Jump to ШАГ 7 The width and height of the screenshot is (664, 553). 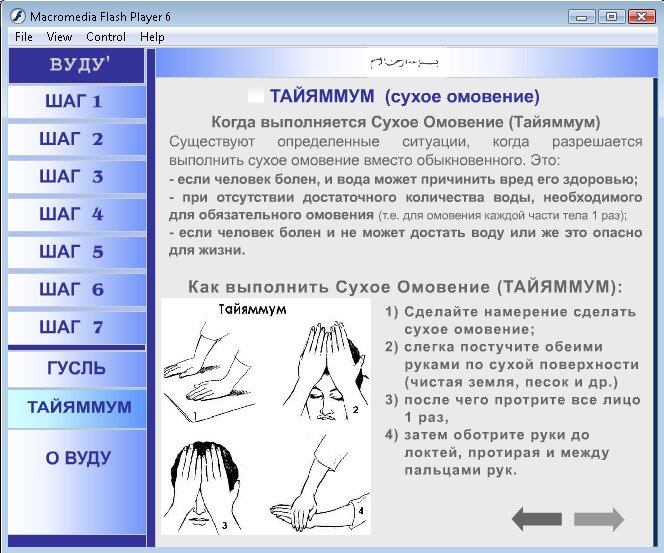[x=77, y=328]
